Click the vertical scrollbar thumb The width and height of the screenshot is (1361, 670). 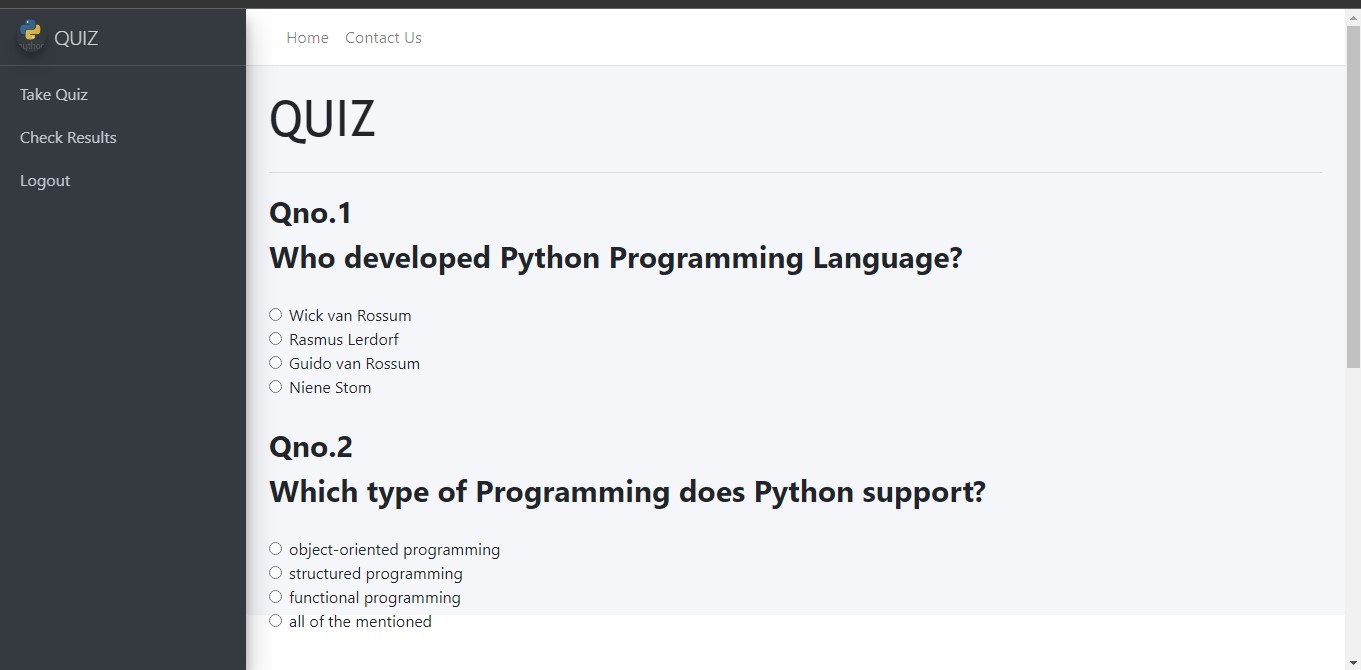click(x=1353, y=196)
